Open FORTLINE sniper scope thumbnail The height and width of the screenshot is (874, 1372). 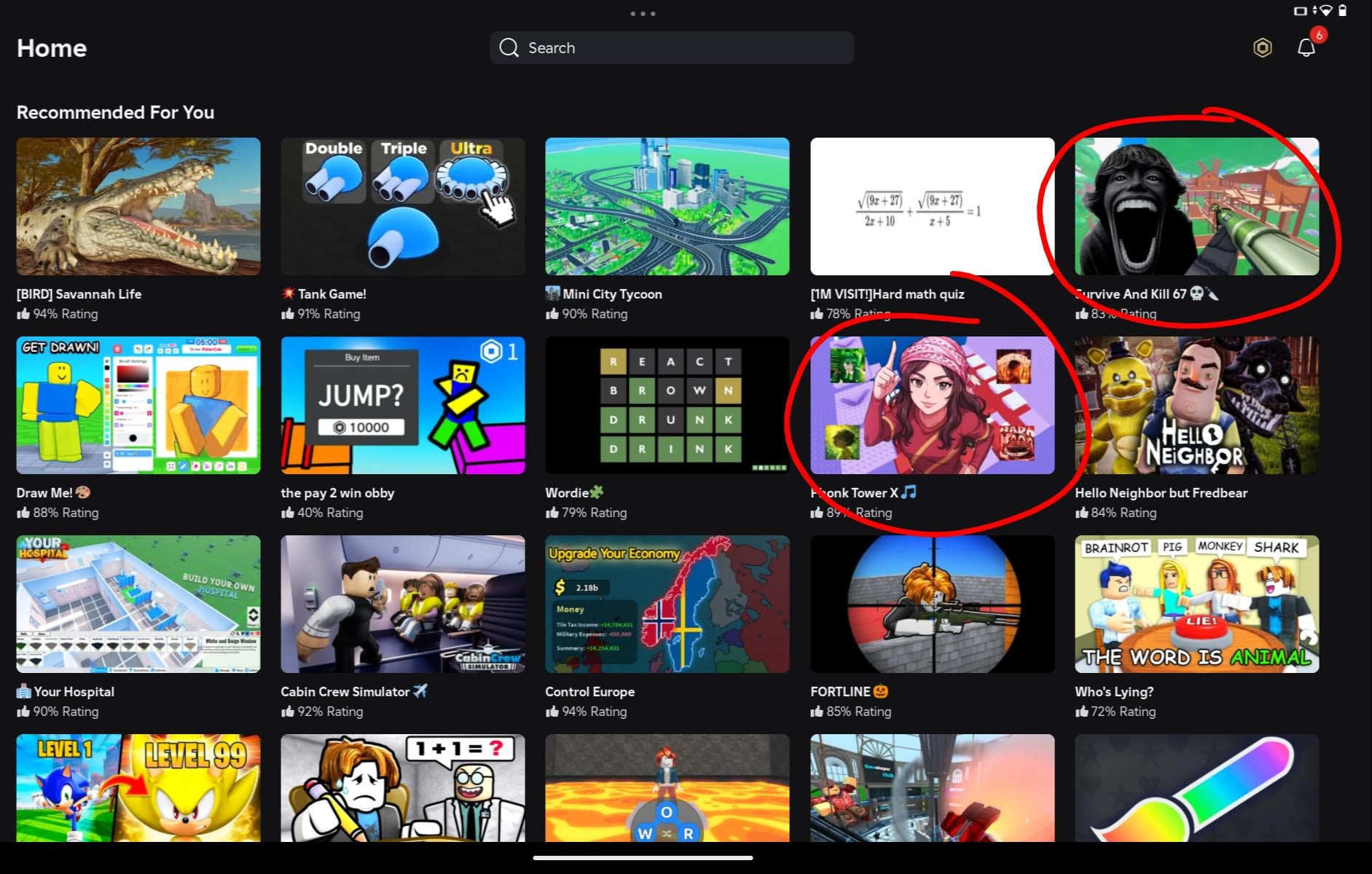(931, 604)
